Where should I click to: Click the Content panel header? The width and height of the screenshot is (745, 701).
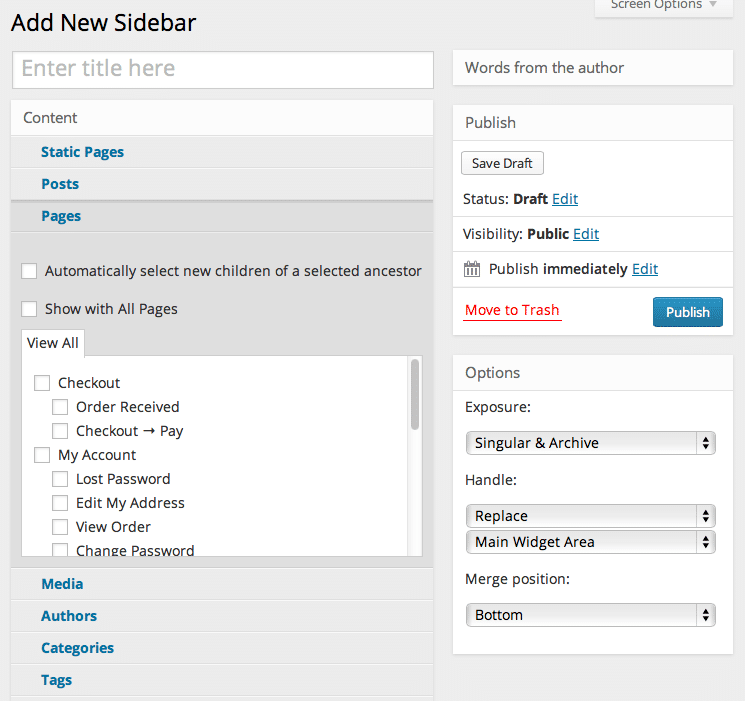point(222,118)
